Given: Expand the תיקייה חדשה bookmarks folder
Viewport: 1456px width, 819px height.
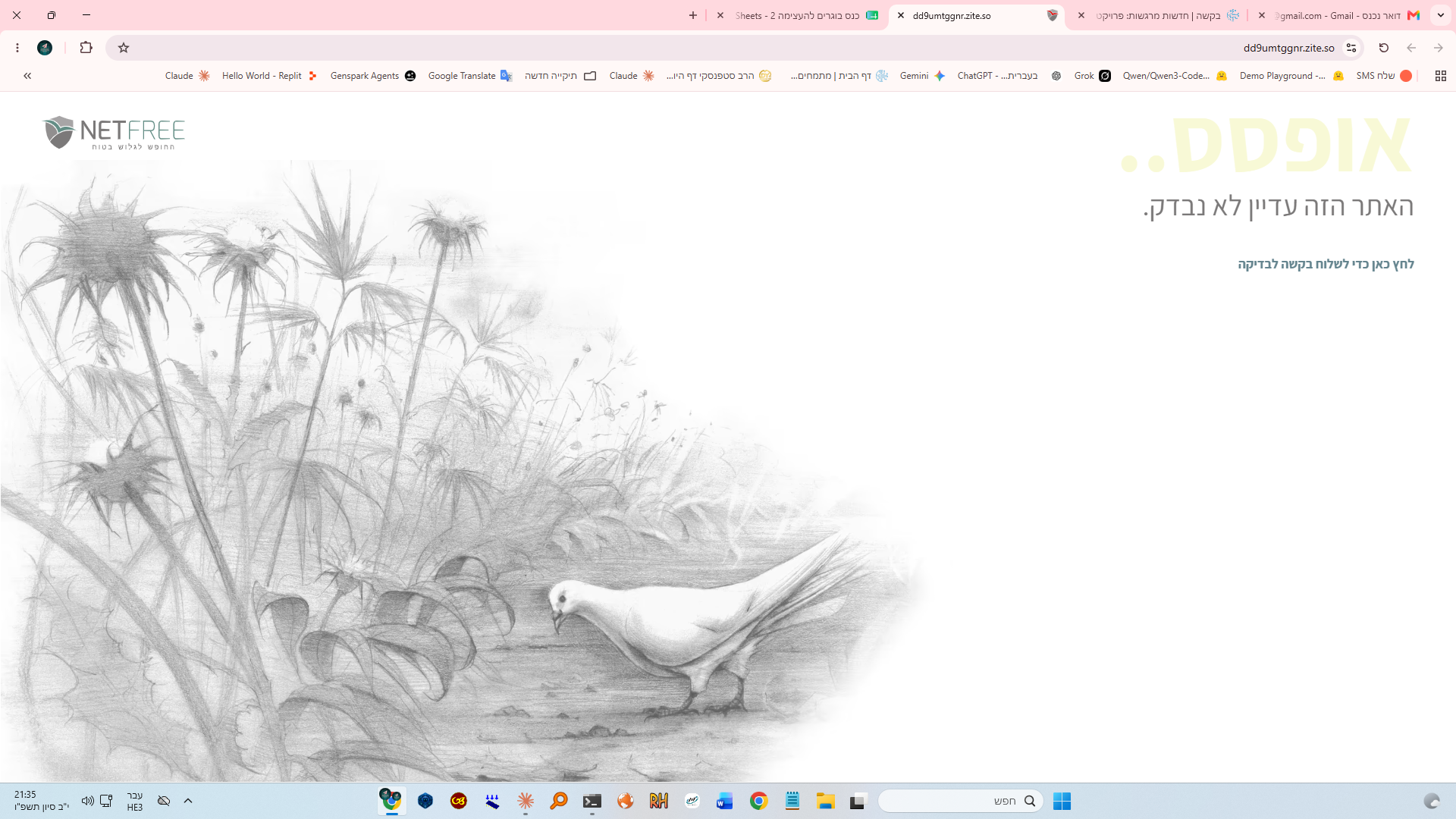Looking at the screenshot, I should click(x=560, y=76).
